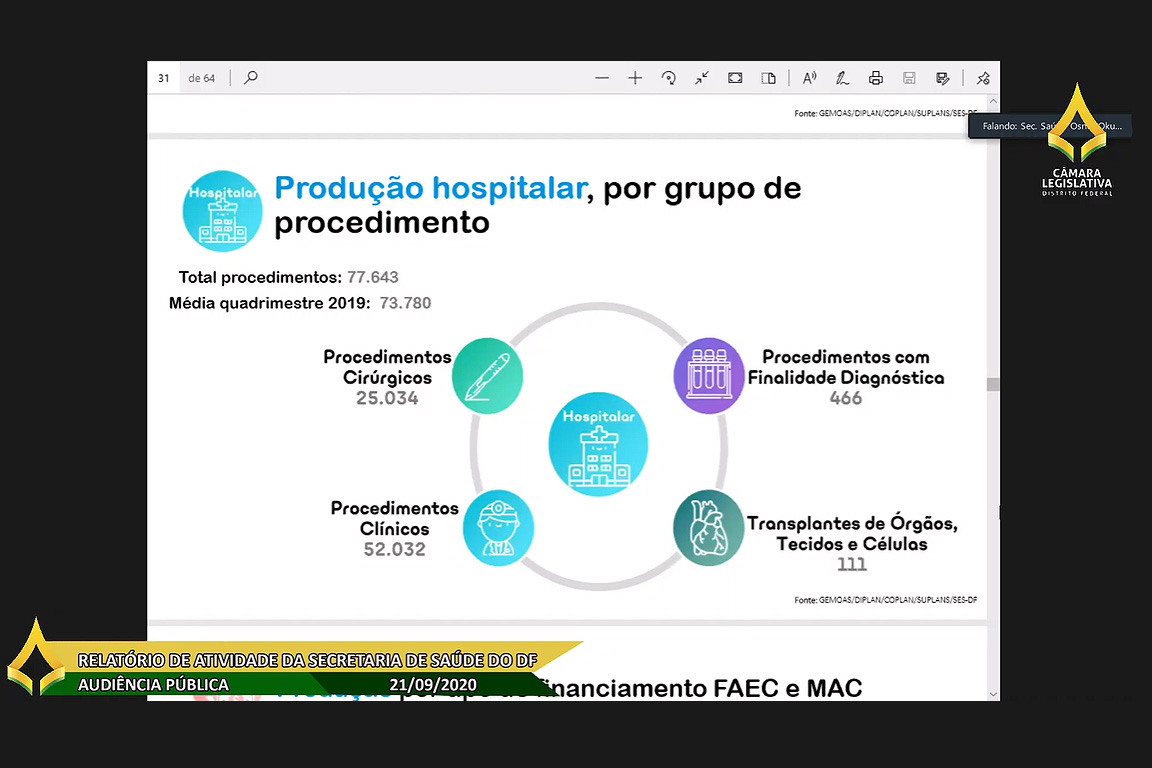Click the purple test tubes diagnostic icon

pos(709,376)
